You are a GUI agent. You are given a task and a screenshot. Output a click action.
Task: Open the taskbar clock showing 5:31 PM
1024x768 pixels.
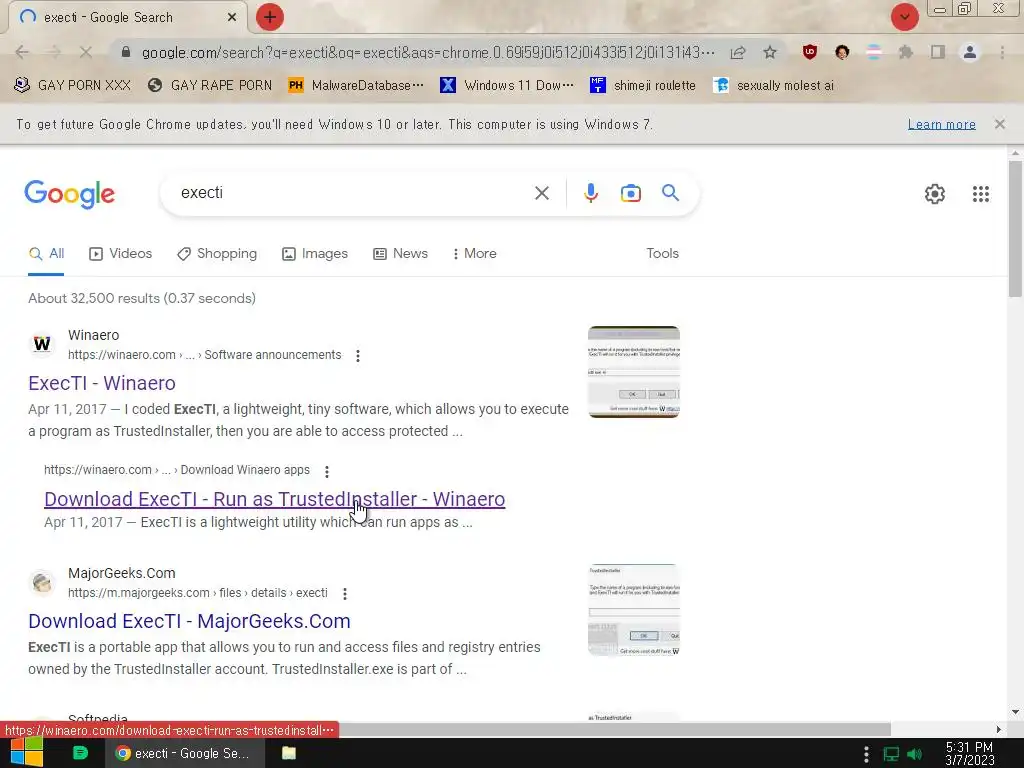(969, 754)
